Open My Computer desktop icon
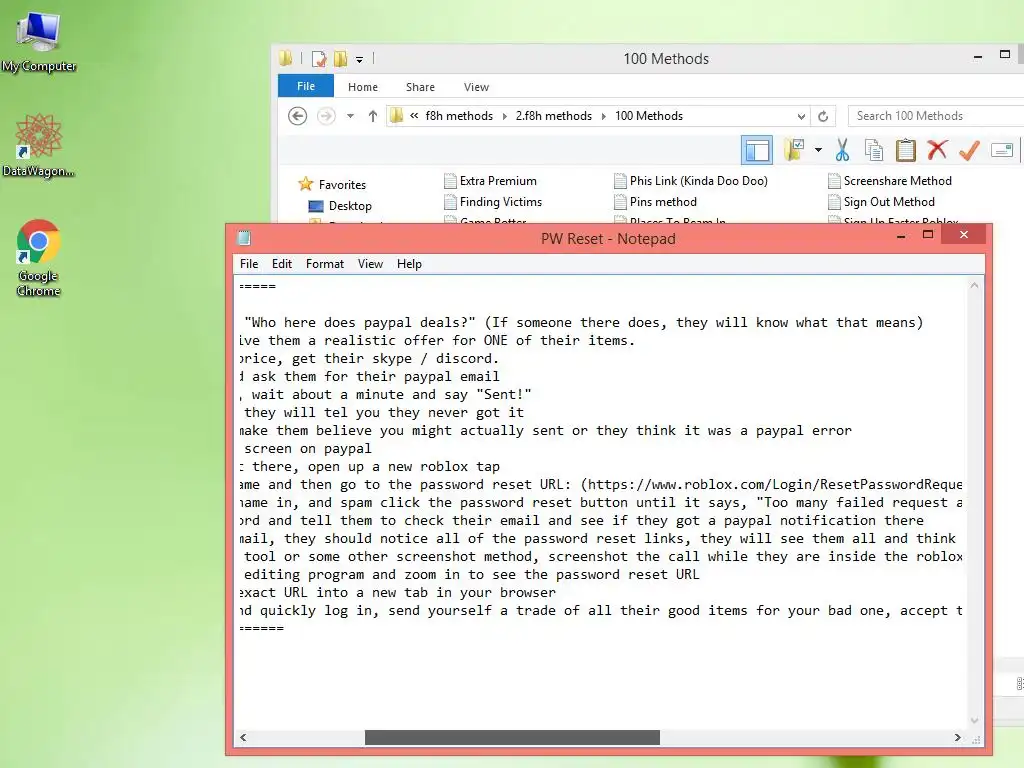The height and width of the screenshot is (768, 1024). coord(39,42)
